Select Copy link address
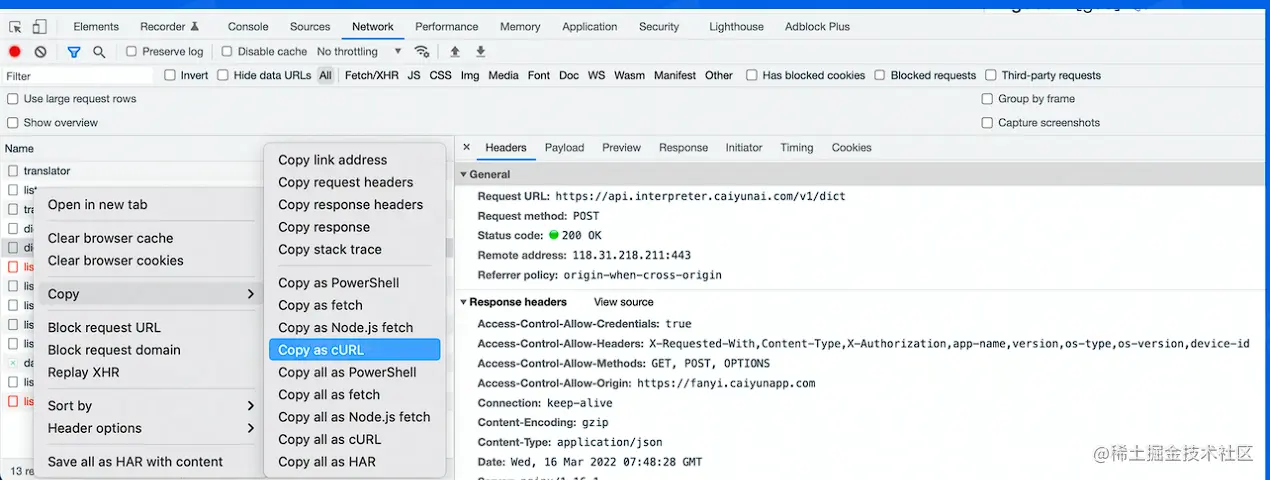 tap(355, 160)
